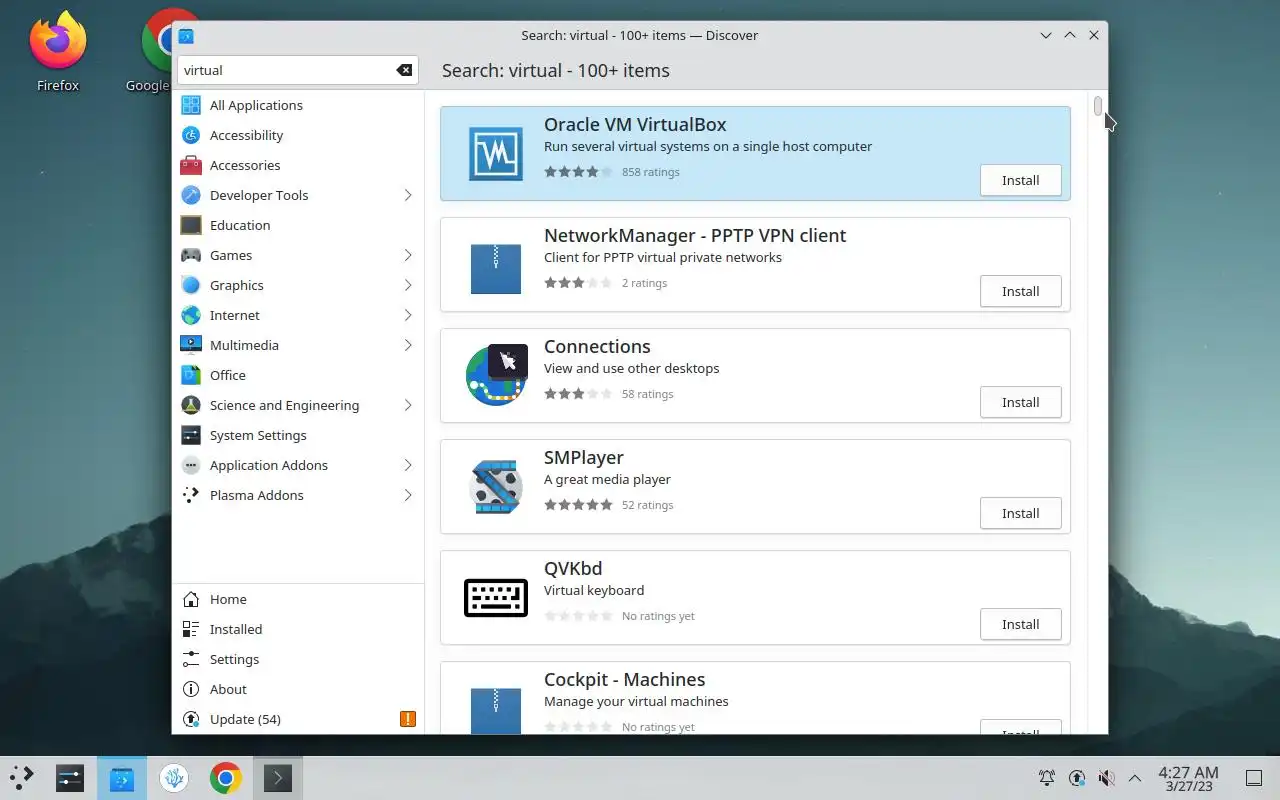Expand the Internet category arrow
The width and height of the screenshot is (1280, 800).
(408, 315)
